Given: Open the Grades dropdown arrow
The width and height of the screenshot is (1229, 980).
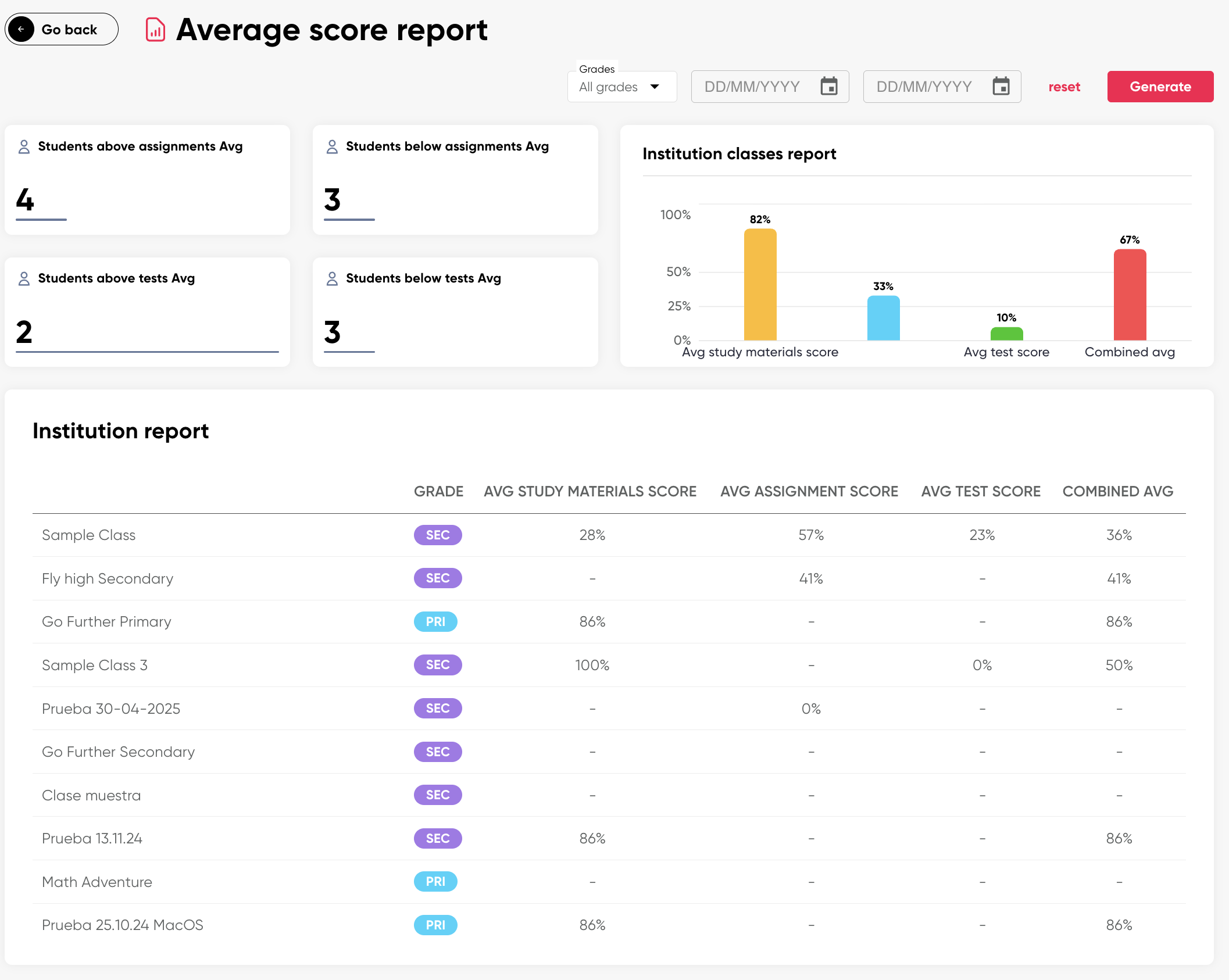Looking at the screenshot, I should pos(655,87).
